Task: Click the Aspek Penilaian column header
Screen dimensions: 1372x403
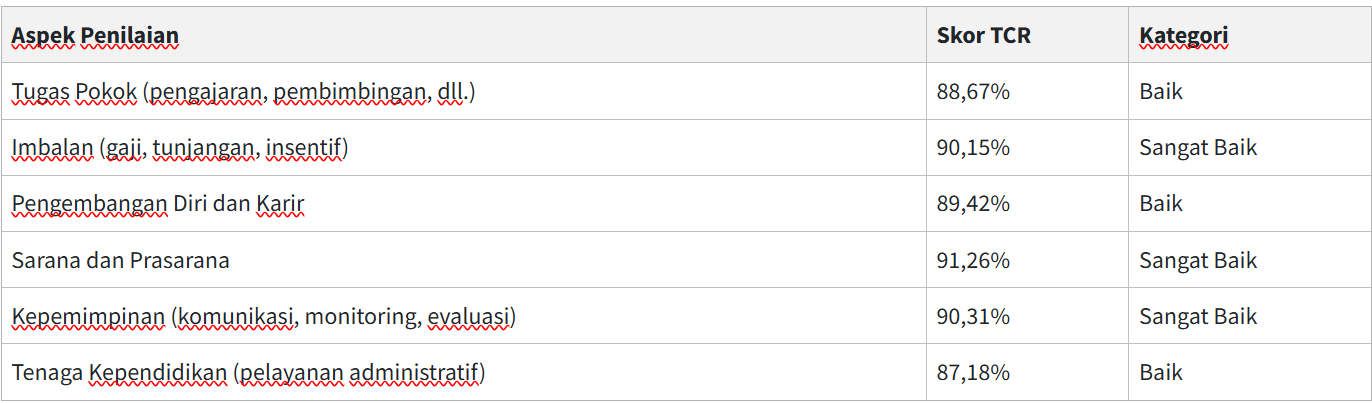Action: [x=95, y=36]
